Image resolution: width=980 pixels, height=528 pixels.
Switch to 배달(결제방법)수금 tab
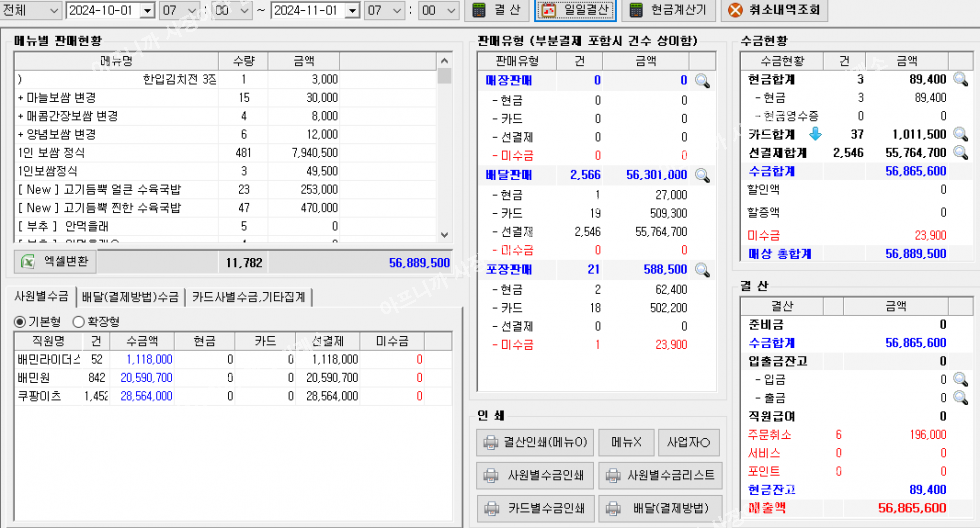click(131, 296)
